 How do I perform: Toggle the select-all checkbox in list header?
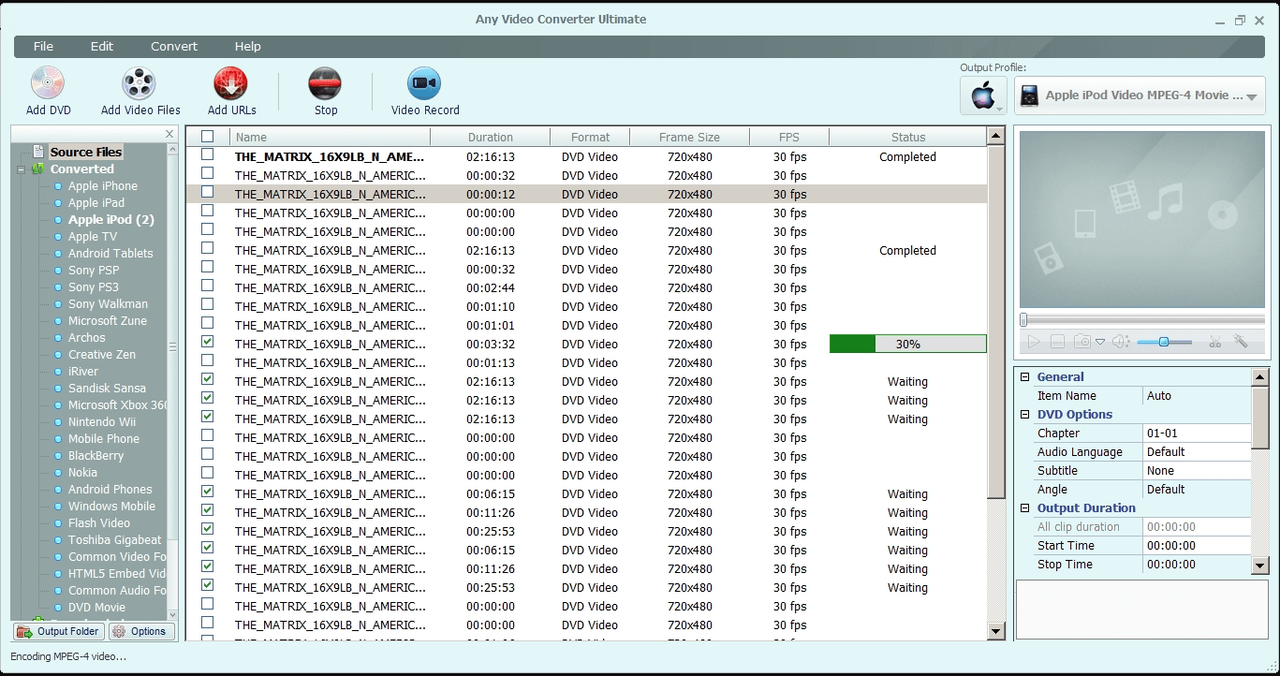click(207, 137)
